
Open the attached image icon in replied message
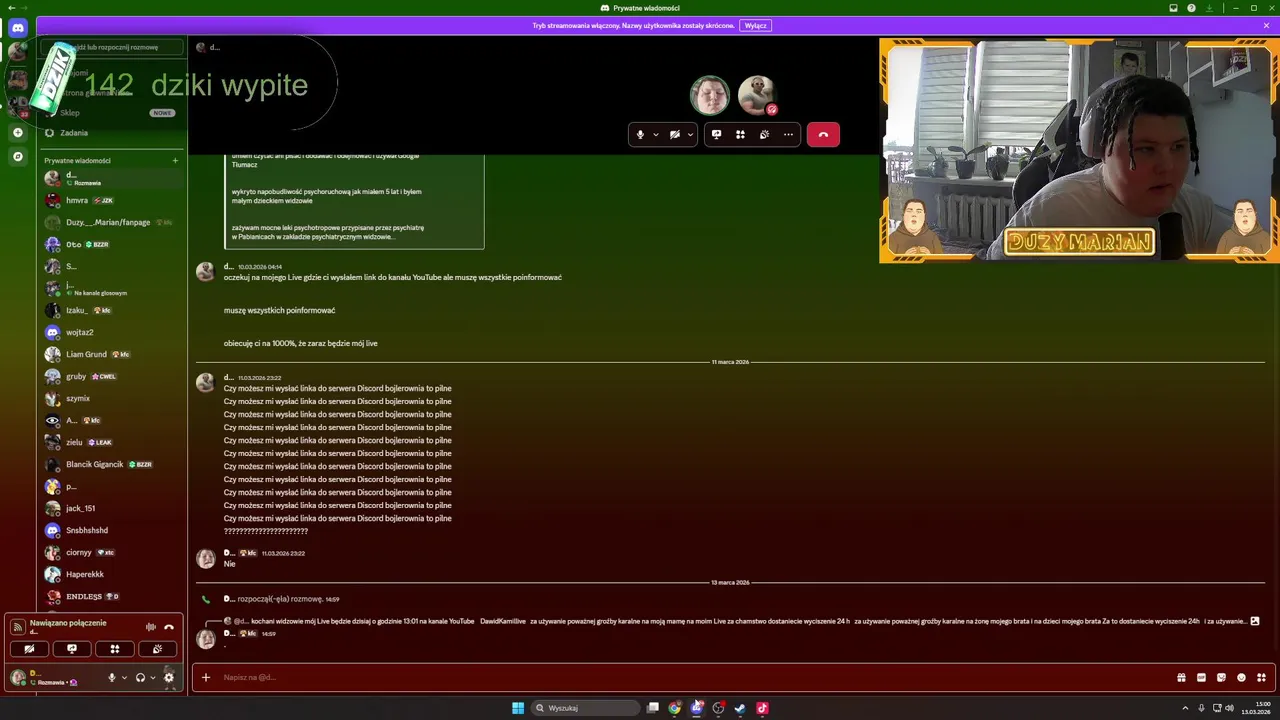(1255, 621)
